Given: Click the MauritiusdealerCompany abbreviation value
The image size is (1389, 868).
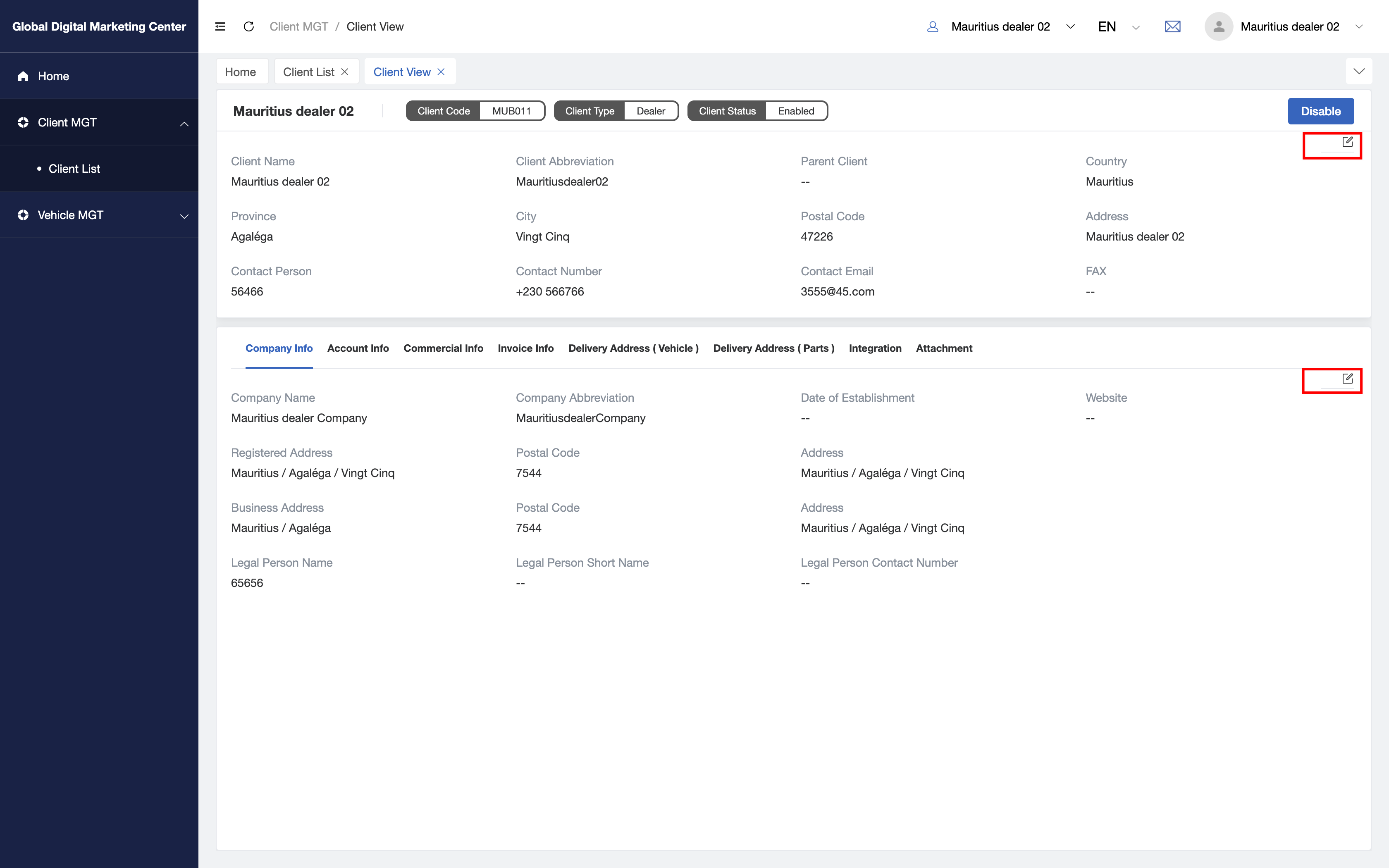Looking at the screenshot, I should [581, 418].
